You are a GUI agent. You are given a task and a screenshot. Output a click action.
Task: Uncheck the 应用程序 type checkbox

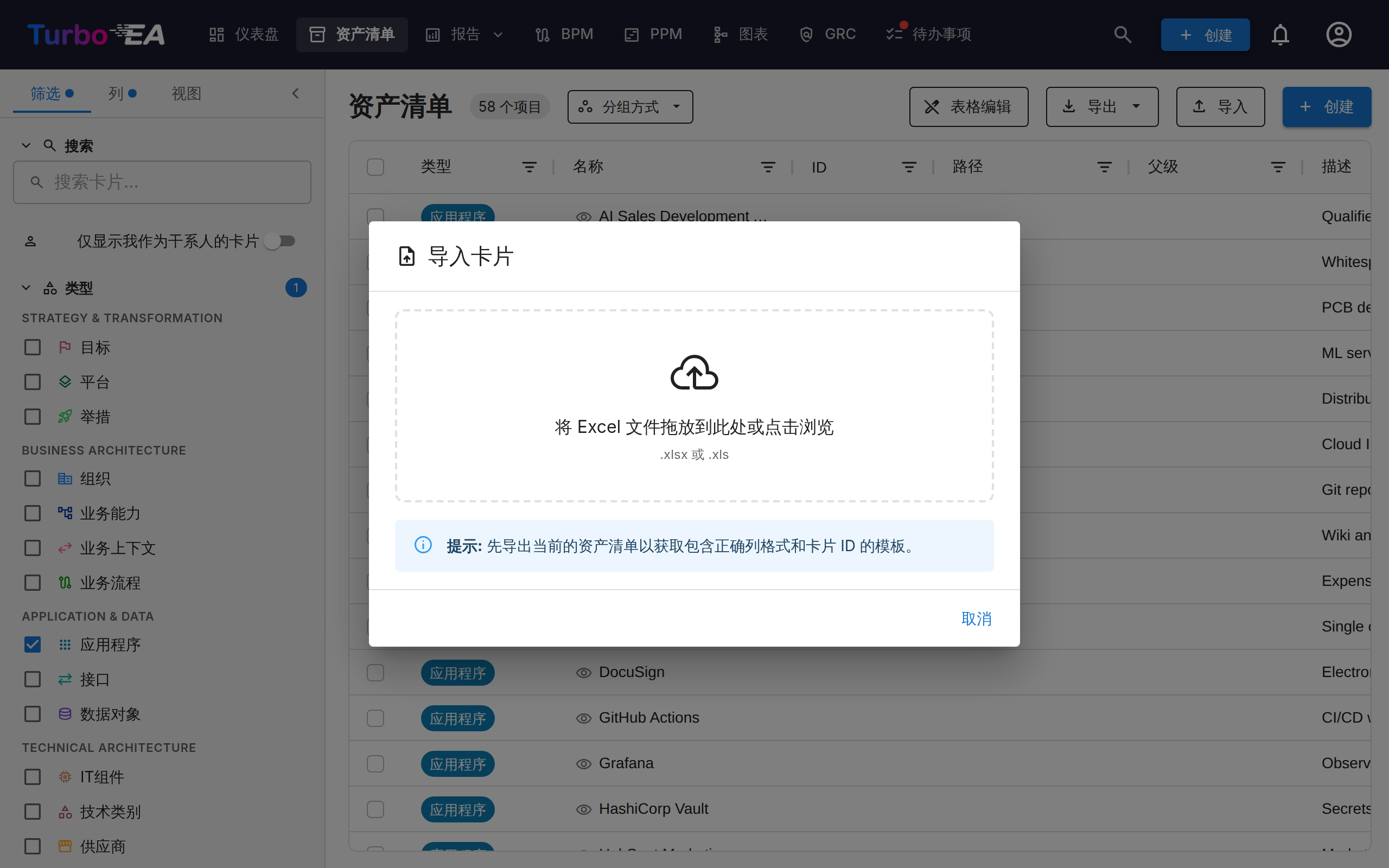tap(33, 644)
